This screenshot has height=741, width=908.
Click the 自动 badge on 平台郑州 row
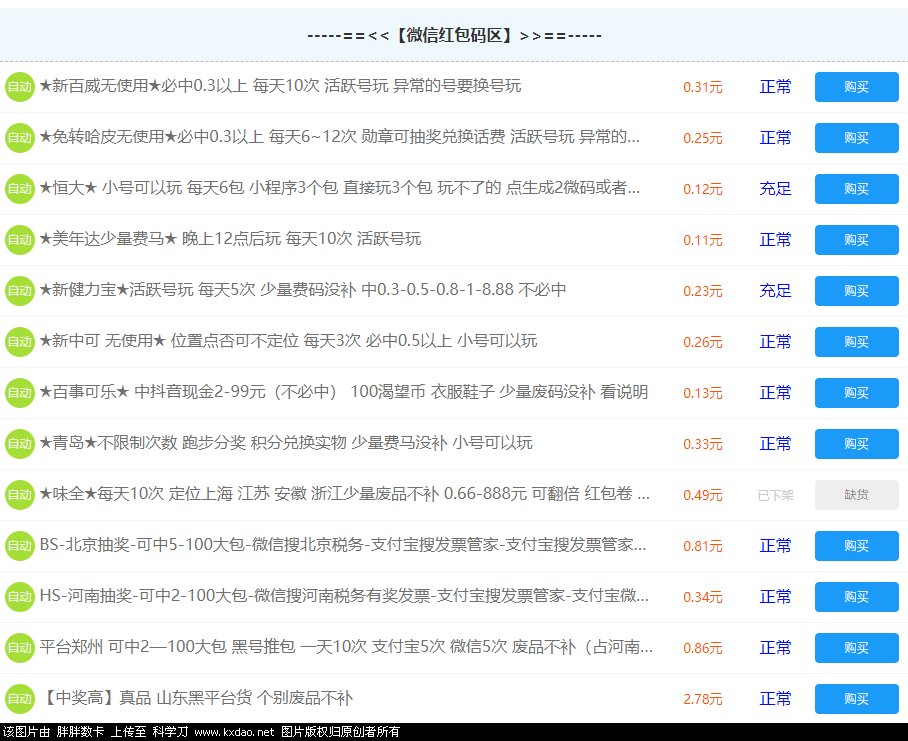coord(20,647)
